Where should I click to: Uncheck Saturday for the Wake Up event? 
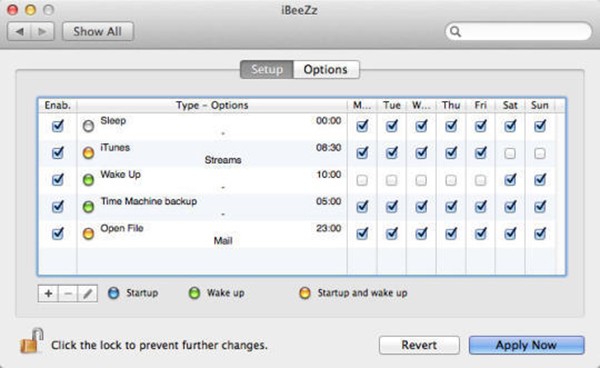(510, 180)
